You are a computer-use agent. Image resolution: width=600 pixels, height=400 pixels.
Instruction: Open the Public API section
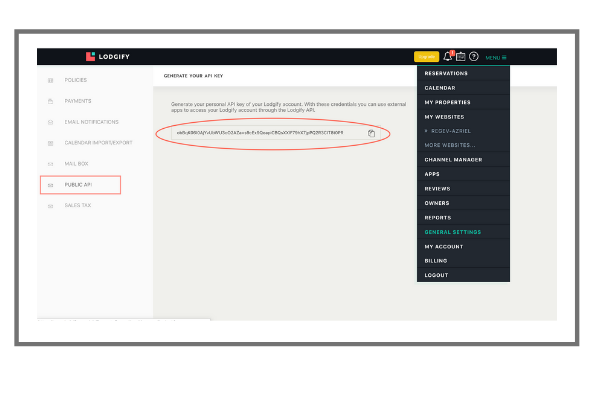[78, 185]
